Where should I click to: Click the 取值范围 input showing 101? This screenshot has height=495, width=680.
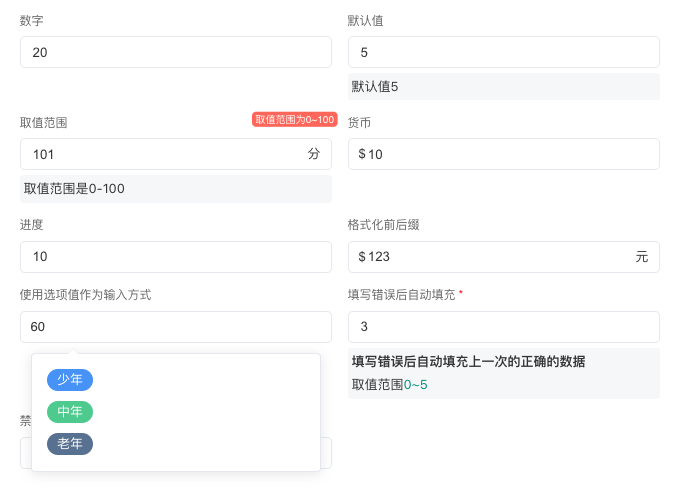(x=160, y=154)
